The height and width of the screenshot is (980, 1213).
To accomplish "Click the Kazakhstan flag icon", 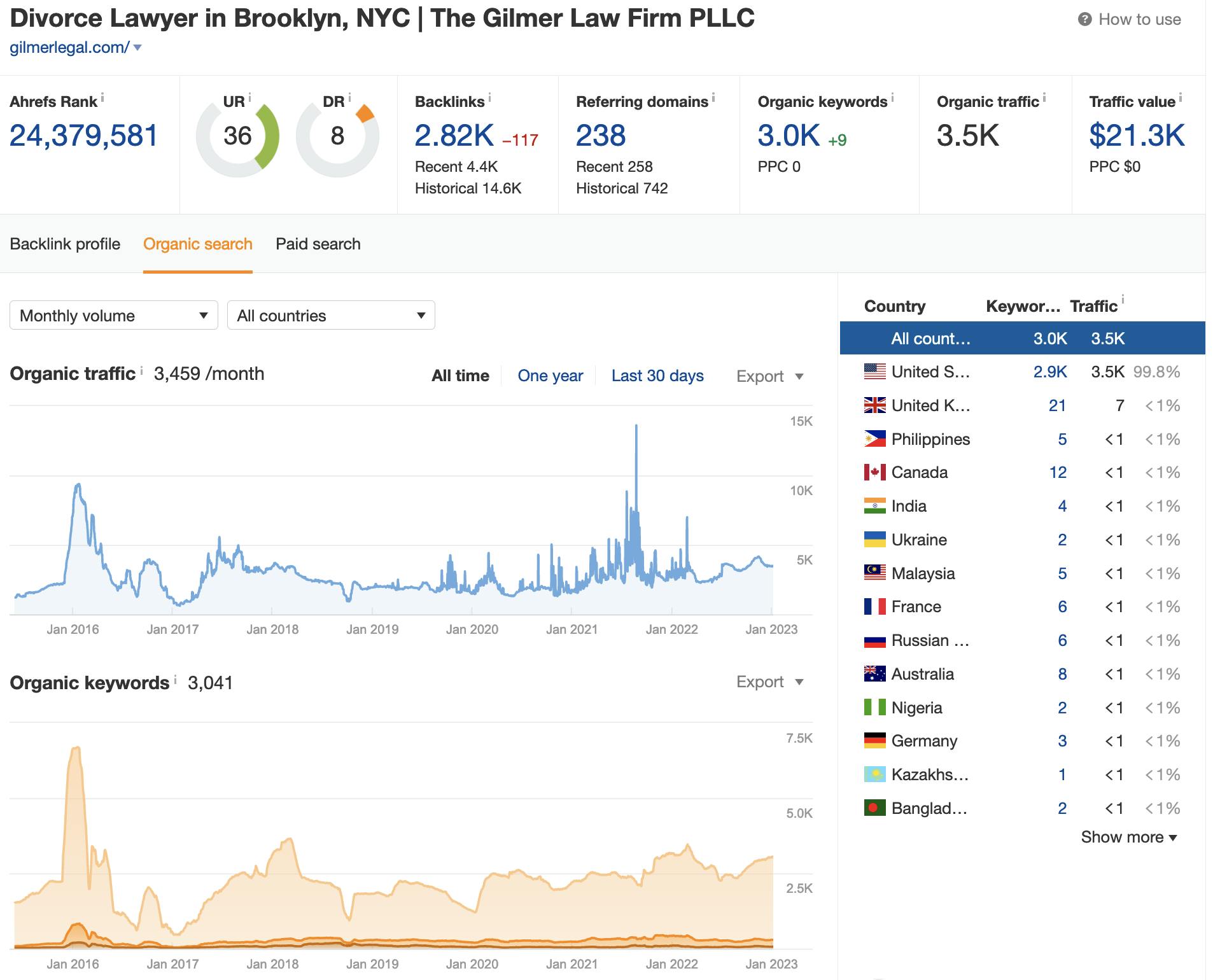I will 874,774.
